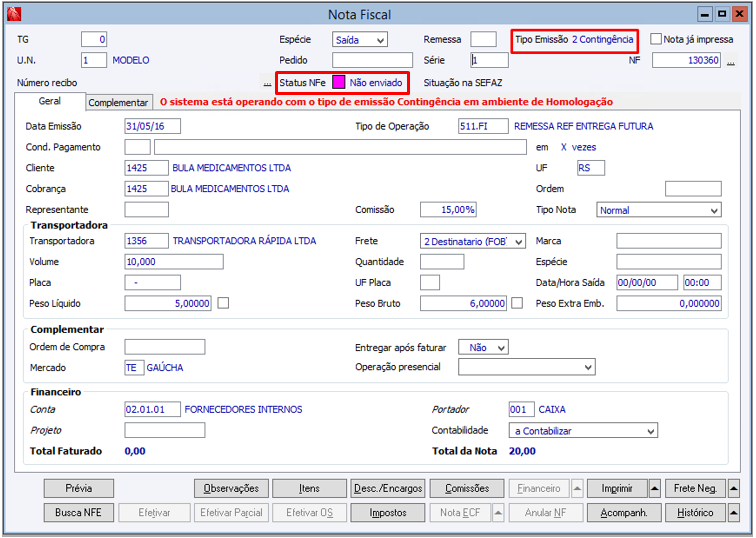Click the Prévia button
756x538 pixels.
point(79,488)
